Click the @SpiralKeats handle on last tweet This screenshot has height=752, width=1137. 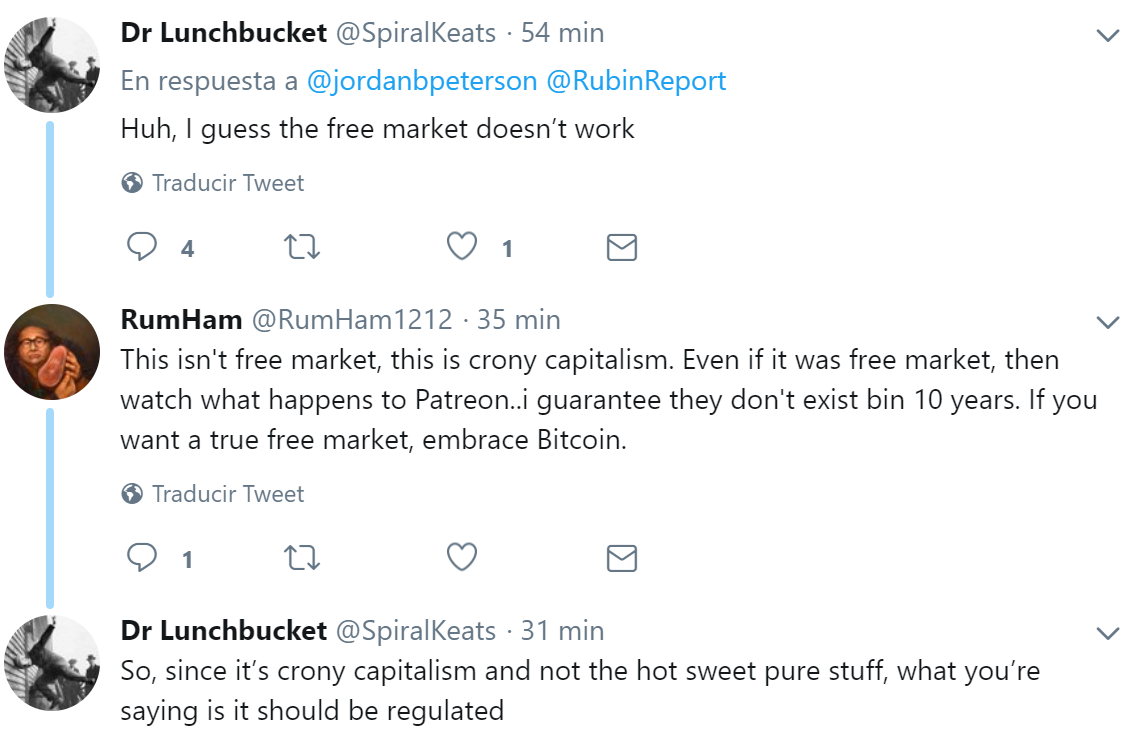(x=416, y=631)
